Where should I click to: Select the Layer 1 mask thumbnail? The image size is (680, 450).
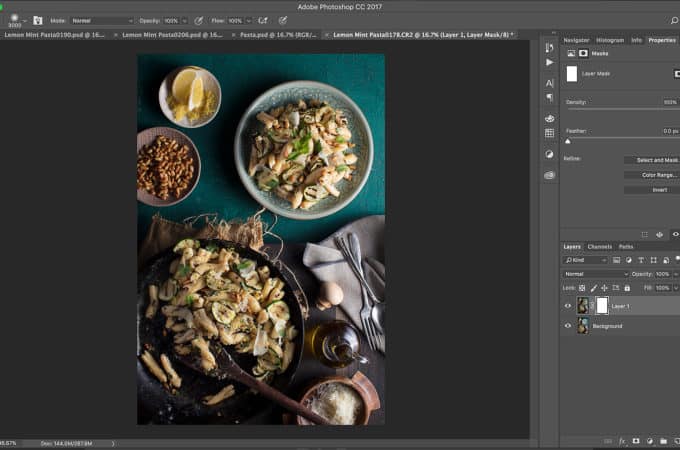tap(602, 306)
